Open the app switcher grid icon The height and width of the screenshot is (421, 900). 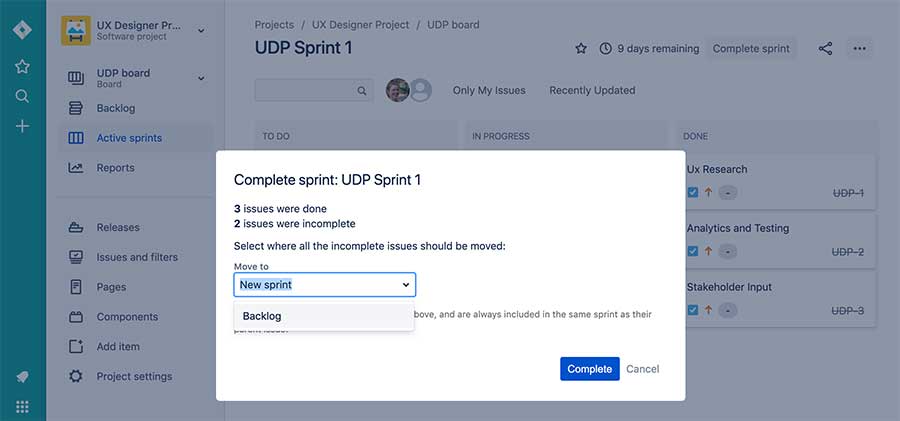[x=22, y=406]
